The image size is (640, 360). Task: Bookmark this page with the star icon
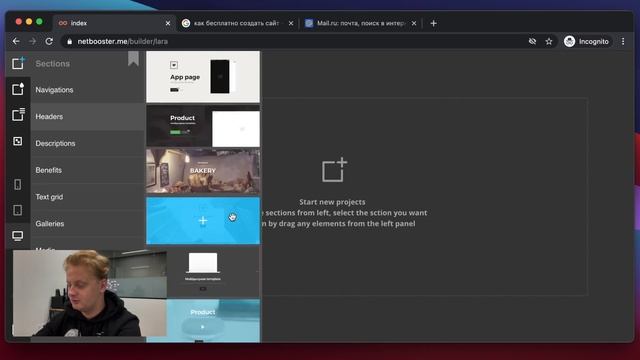click(549, 41)
